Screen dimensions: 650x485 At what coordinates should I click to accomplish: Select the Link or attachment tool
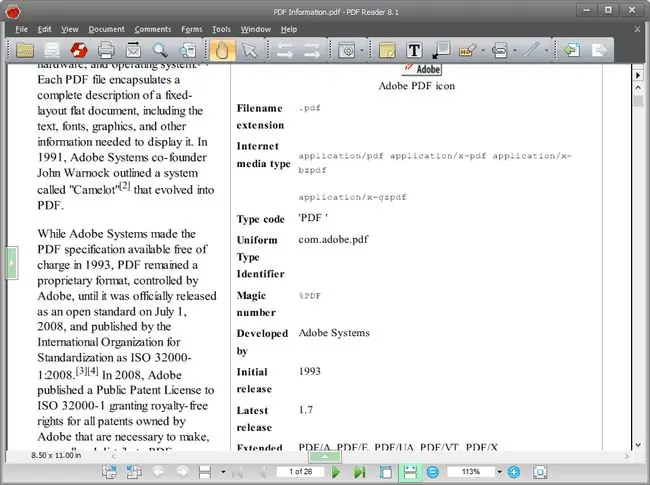tap(500, 50)
